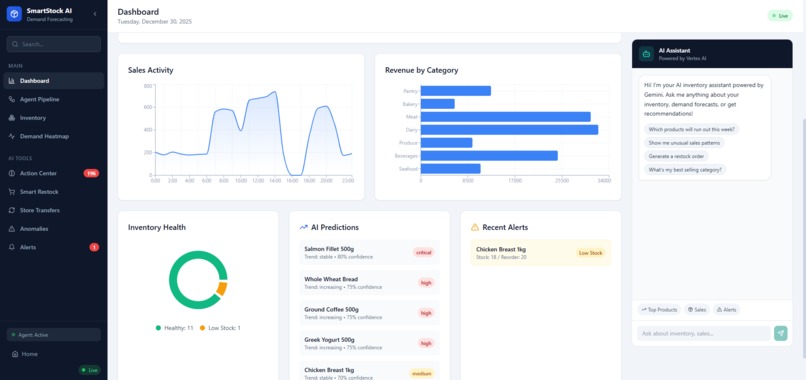Go to the Inventory section
Viewport: 806px width, 380px height.
pos(53,118)
